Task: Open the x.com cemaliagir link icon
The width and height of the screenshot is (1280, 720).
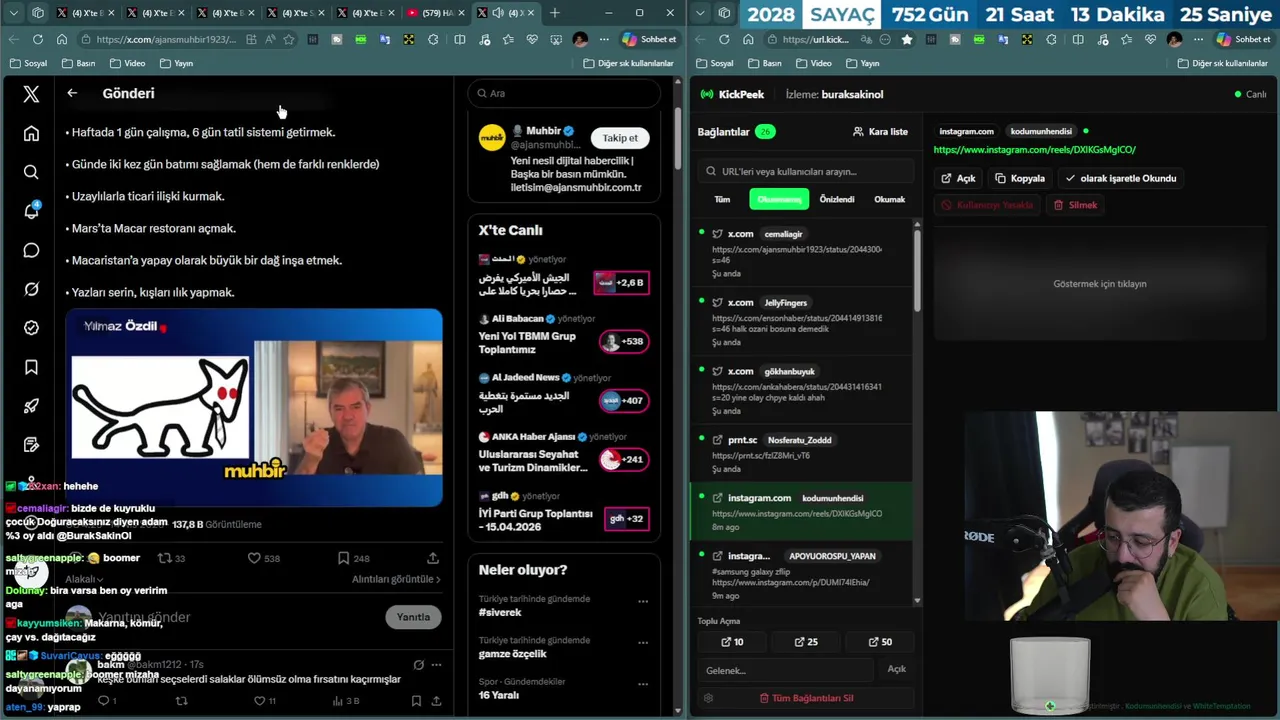Action: [x=717, y=234]
